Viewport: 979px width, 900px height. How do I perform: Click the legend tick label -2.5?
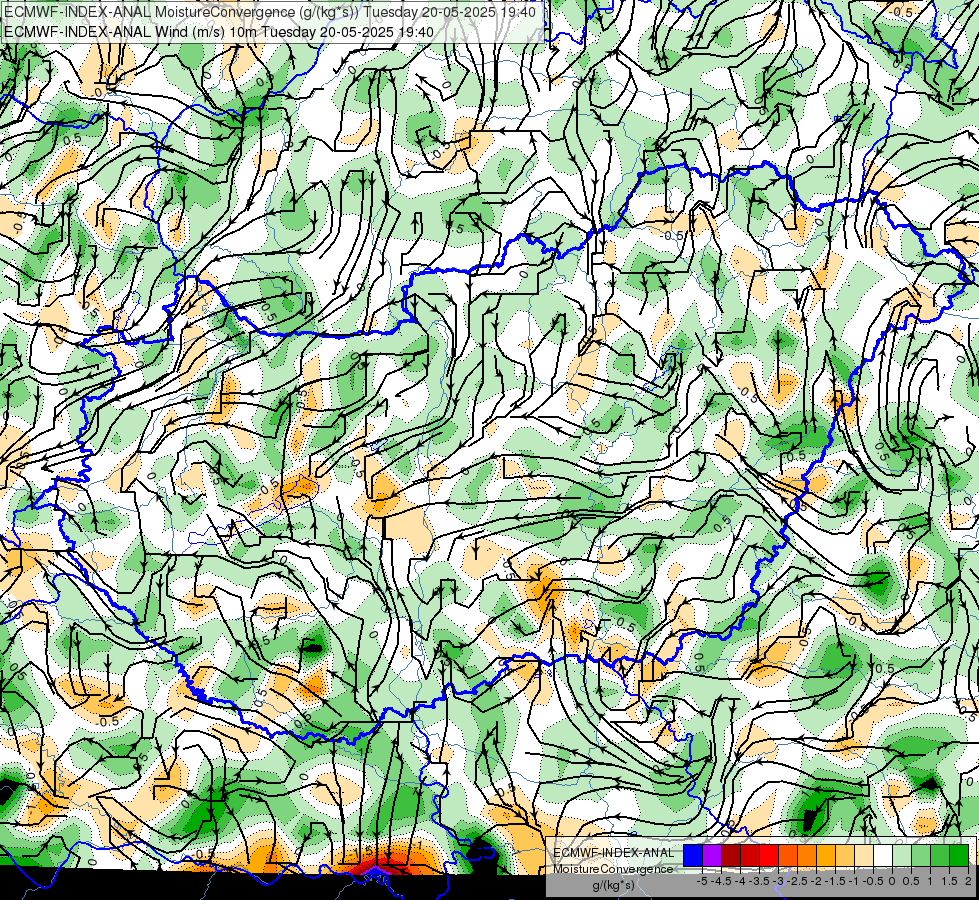click(x=797, y=881)
